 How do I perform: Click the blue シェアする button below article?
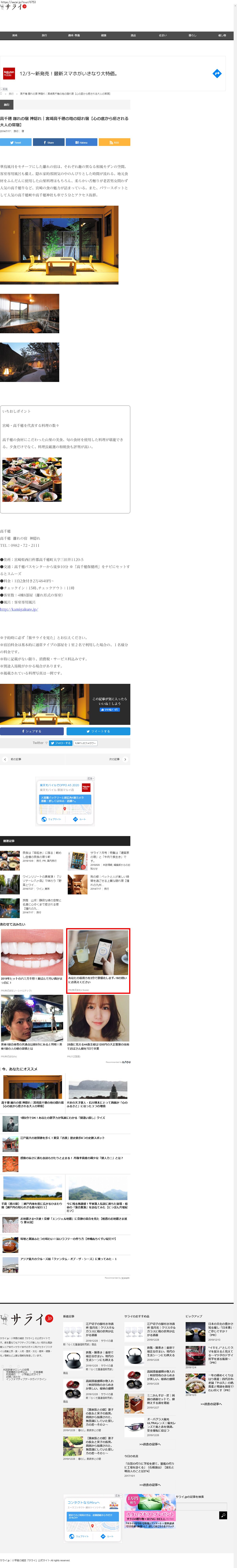(32, 731)
